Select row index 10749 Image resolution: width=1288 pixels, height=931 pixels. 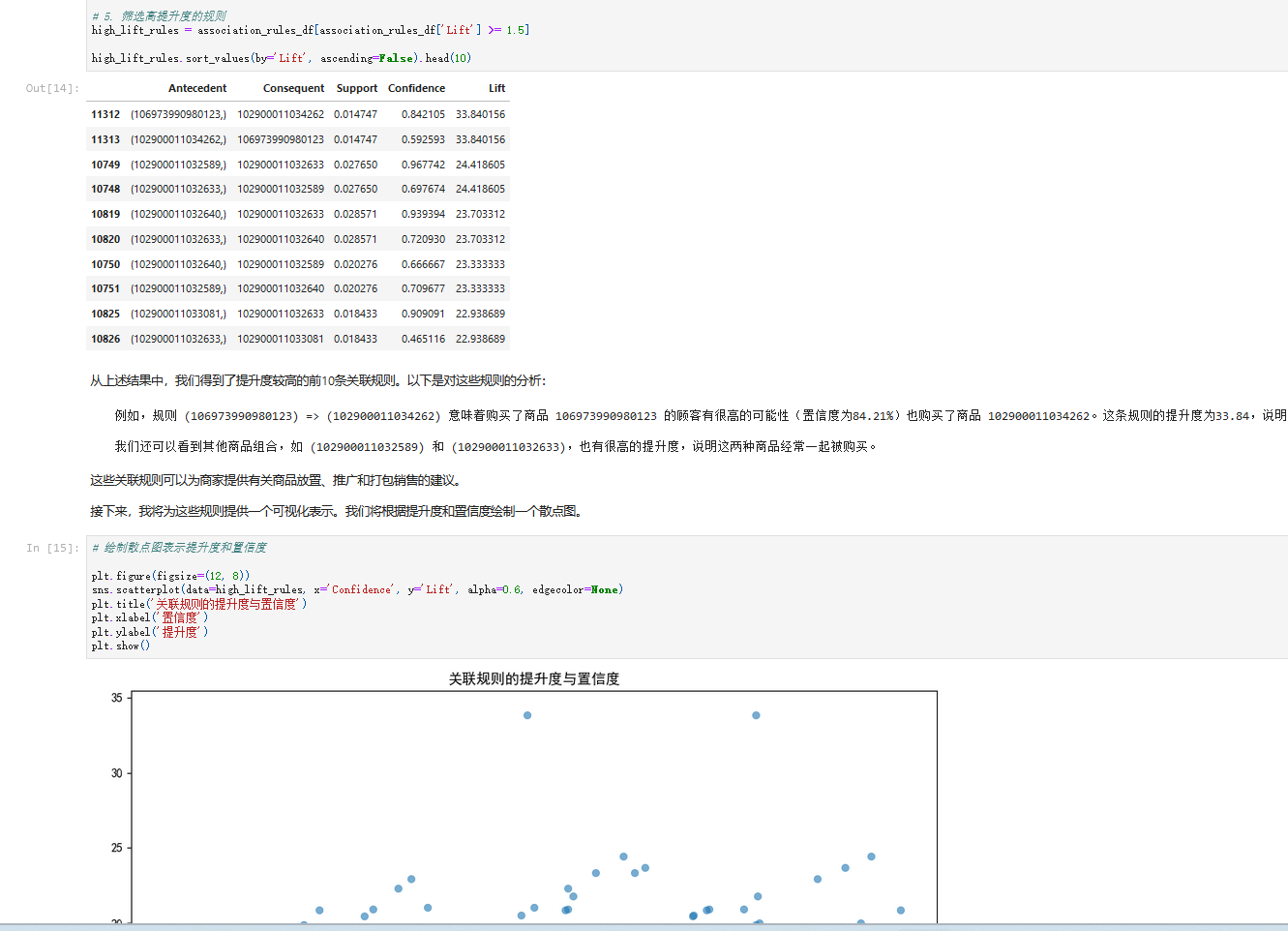click(x=105, y=165)
